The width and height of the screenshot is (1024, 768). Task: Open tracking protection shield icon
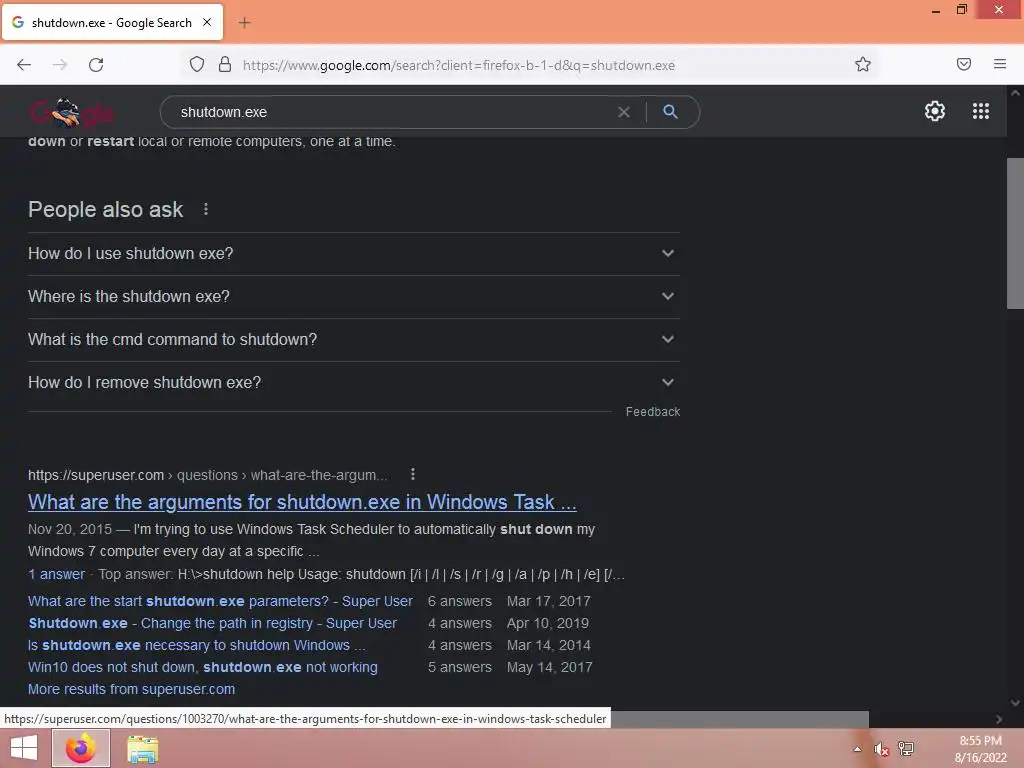[x=197, y=64]
